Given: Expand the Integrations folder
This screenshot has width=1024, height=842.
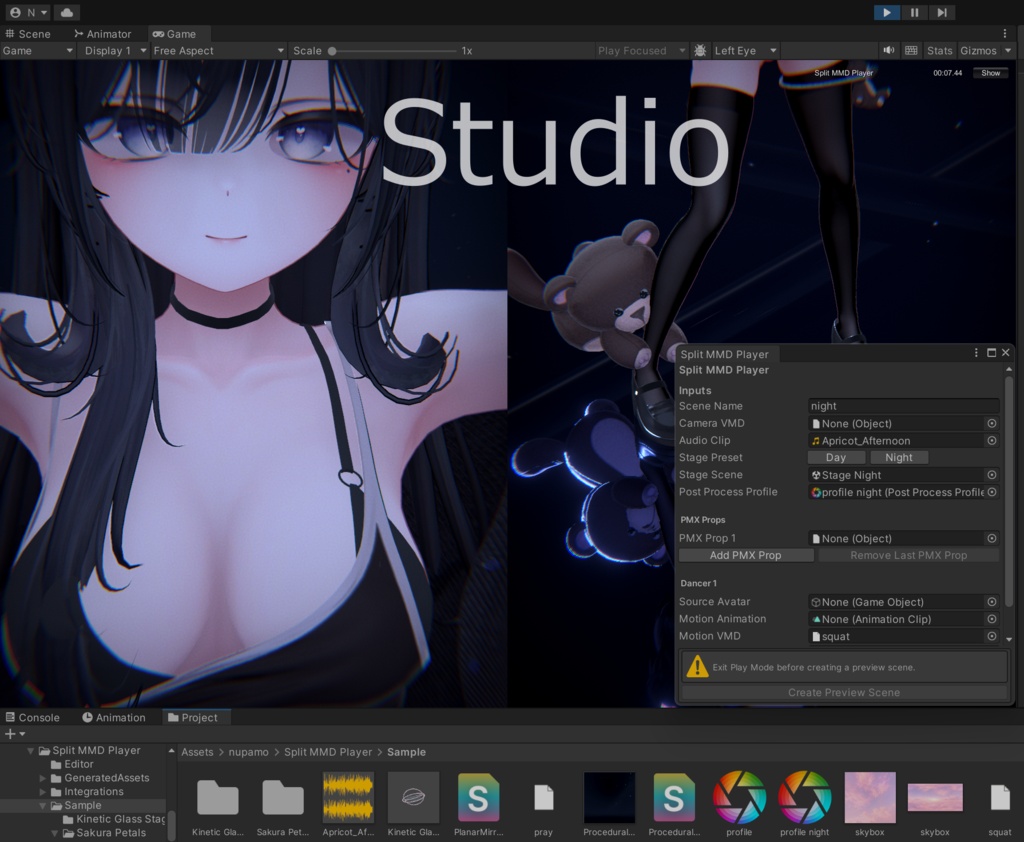Looking at the screenshot, I should (x=42, y=792).
